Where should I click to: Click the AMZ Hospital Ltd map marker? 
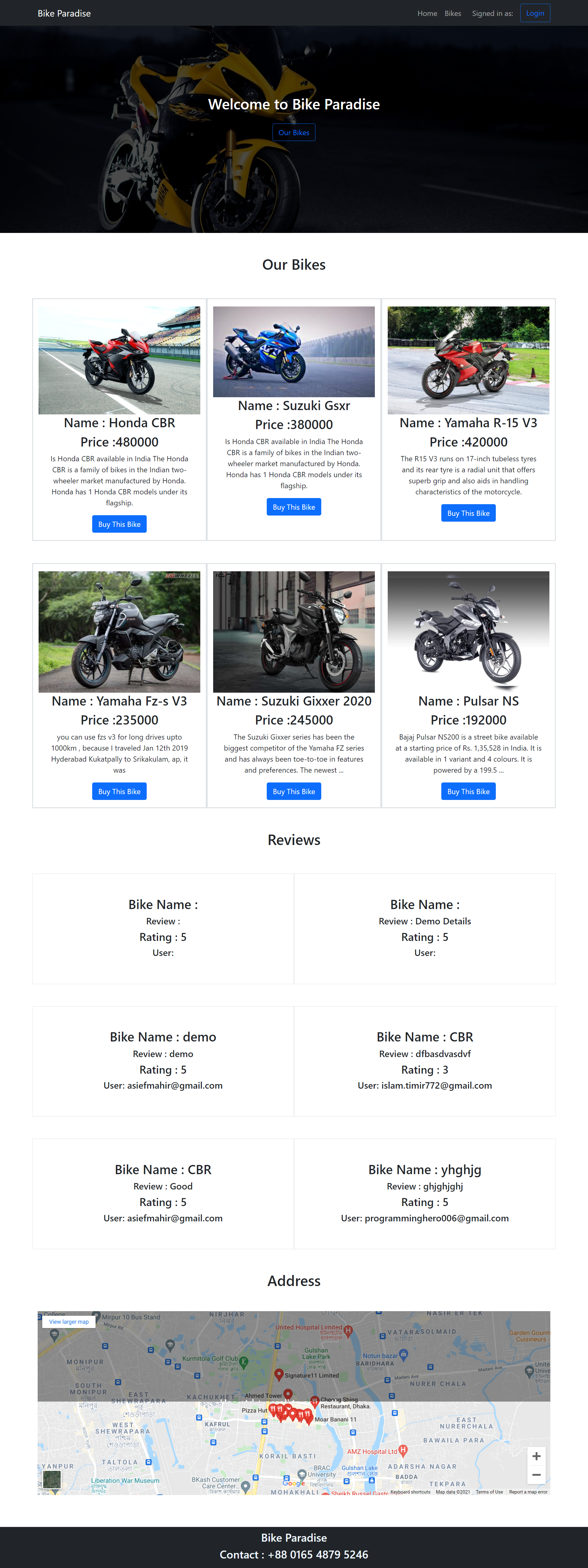coord(402,1451)
